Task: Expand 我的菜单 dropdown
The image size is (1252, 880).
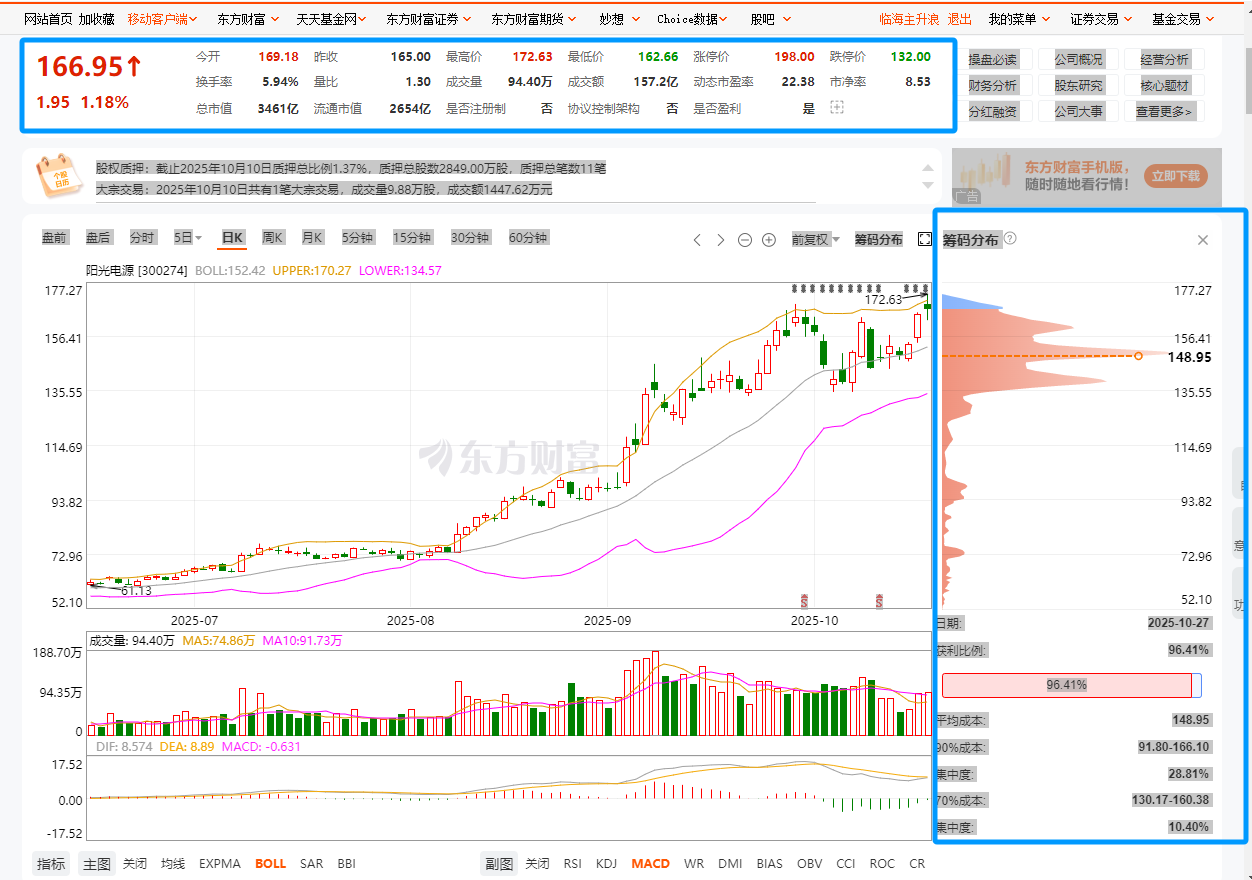Action: pos(1019,19)
